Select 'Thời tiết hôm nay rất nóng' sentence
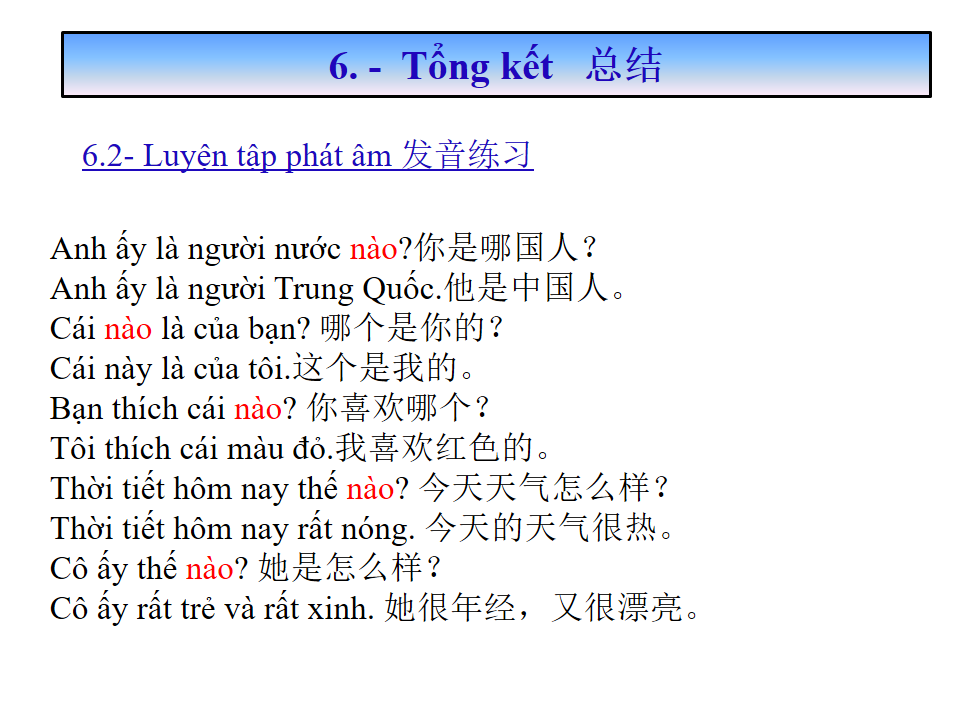This screenshot has height=720, width=960. pyautogui.click(x=232, y=529)
